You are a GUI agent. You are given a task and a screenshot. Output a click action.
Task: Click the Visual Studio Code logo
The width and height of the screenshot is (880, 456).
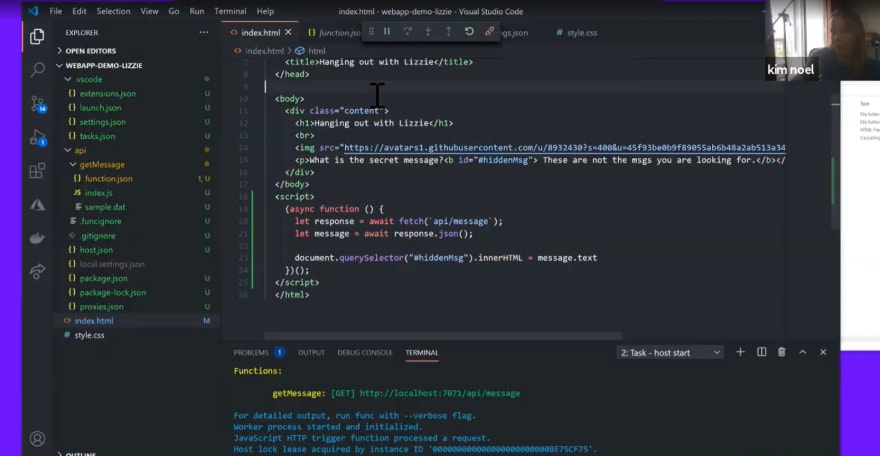point(33,11)
